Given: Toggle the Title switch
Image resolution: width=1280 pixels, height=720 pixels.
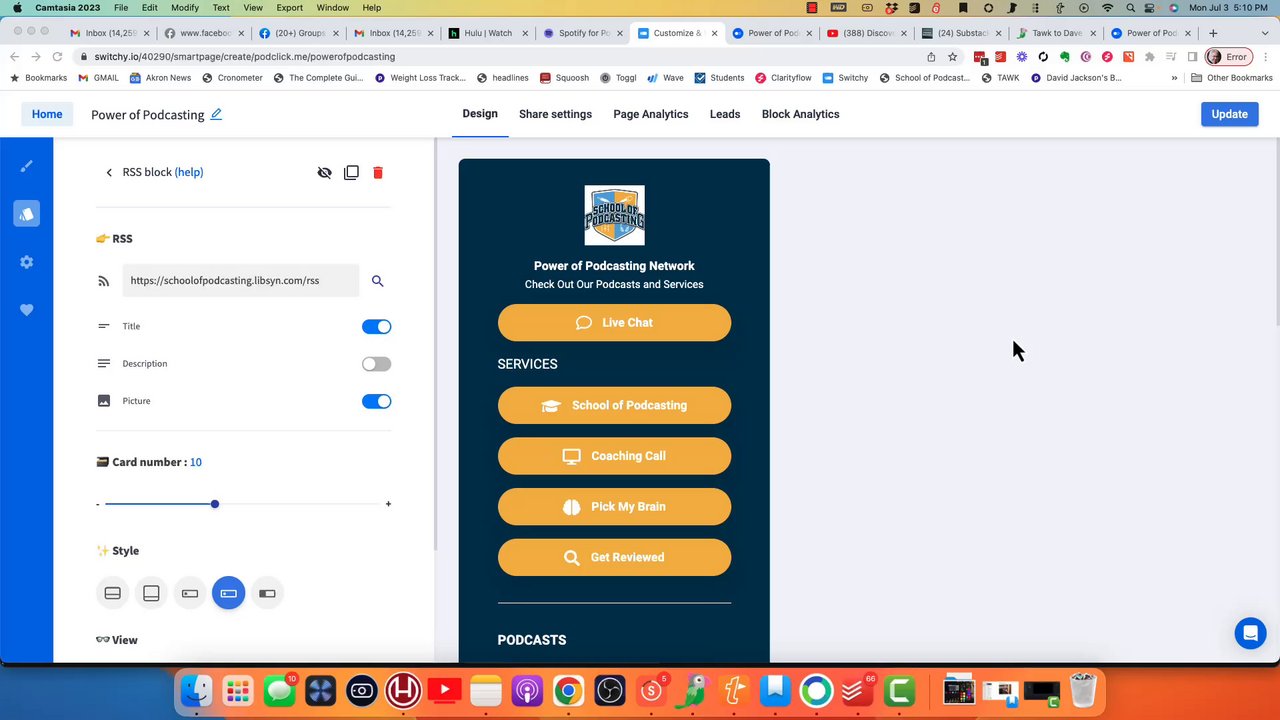Looking at the screenshot, I should point(376,327).
